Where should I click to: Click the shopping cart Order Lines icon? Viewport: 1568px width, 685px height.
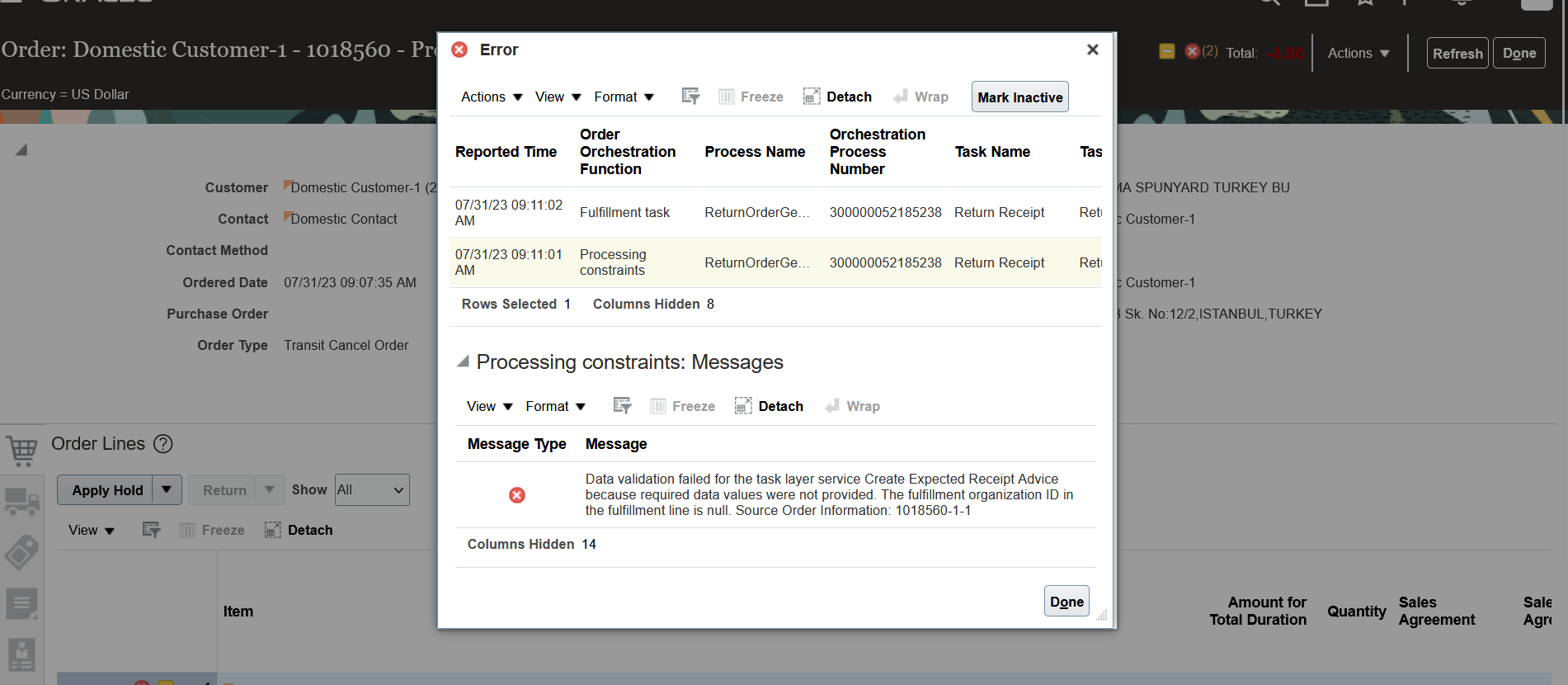tap(22, 451)
